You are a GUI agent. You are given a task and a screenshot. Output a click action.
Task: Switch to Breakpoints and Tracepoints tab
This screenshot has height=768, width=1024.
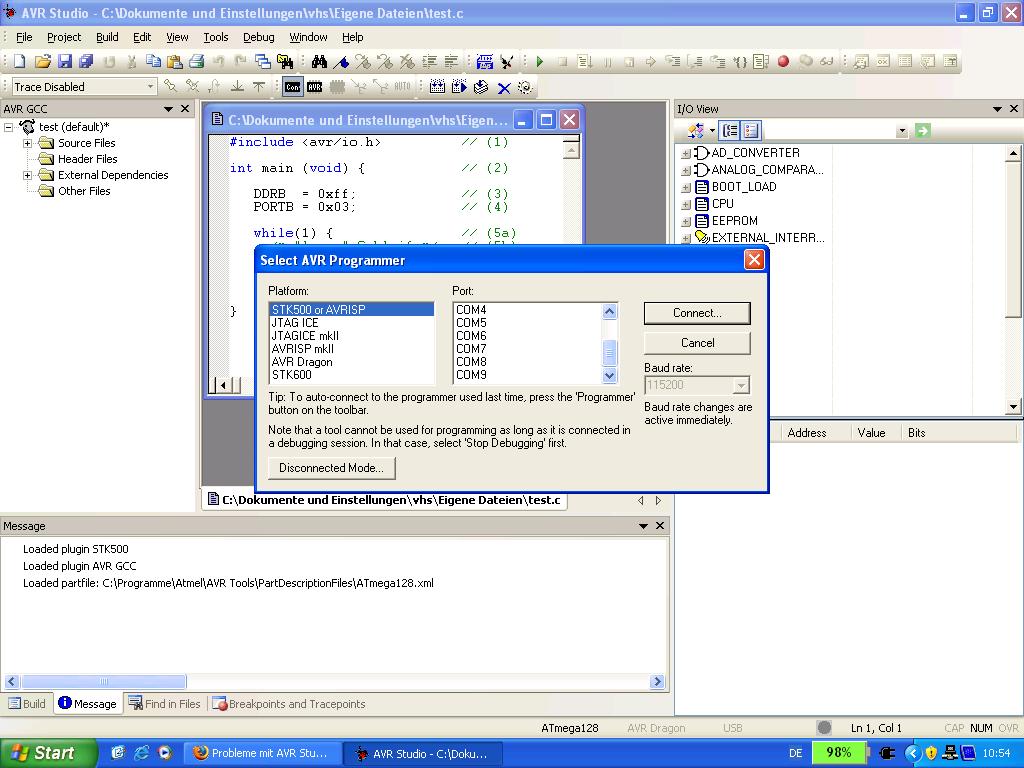(289, 704)
